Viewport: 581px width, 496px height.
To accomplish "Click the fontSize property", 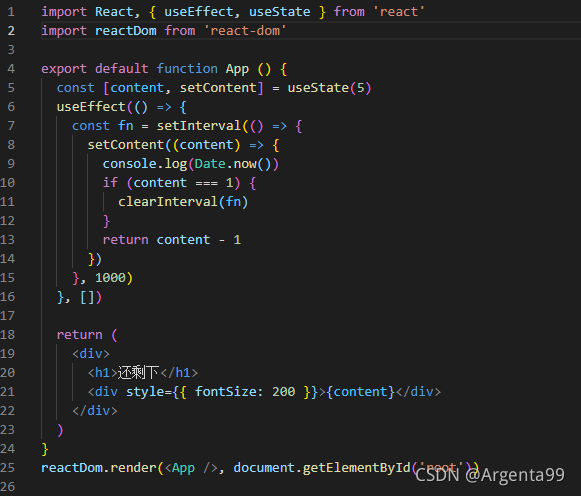I will click(226, 392).
